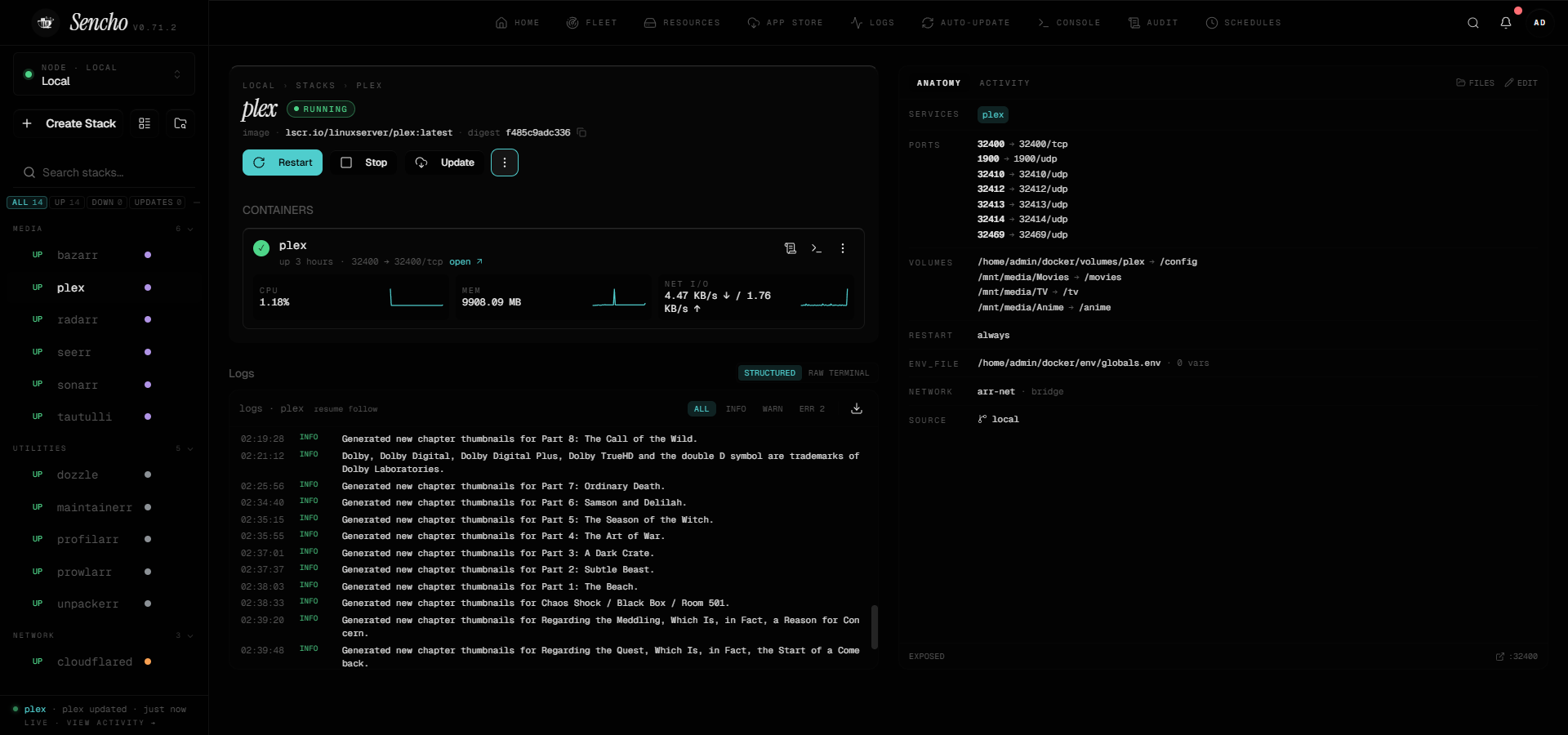The image size is (1568, 735).
Task: Switch logs to Structured view
Action: pyautogui.click(x=769, y=373)
